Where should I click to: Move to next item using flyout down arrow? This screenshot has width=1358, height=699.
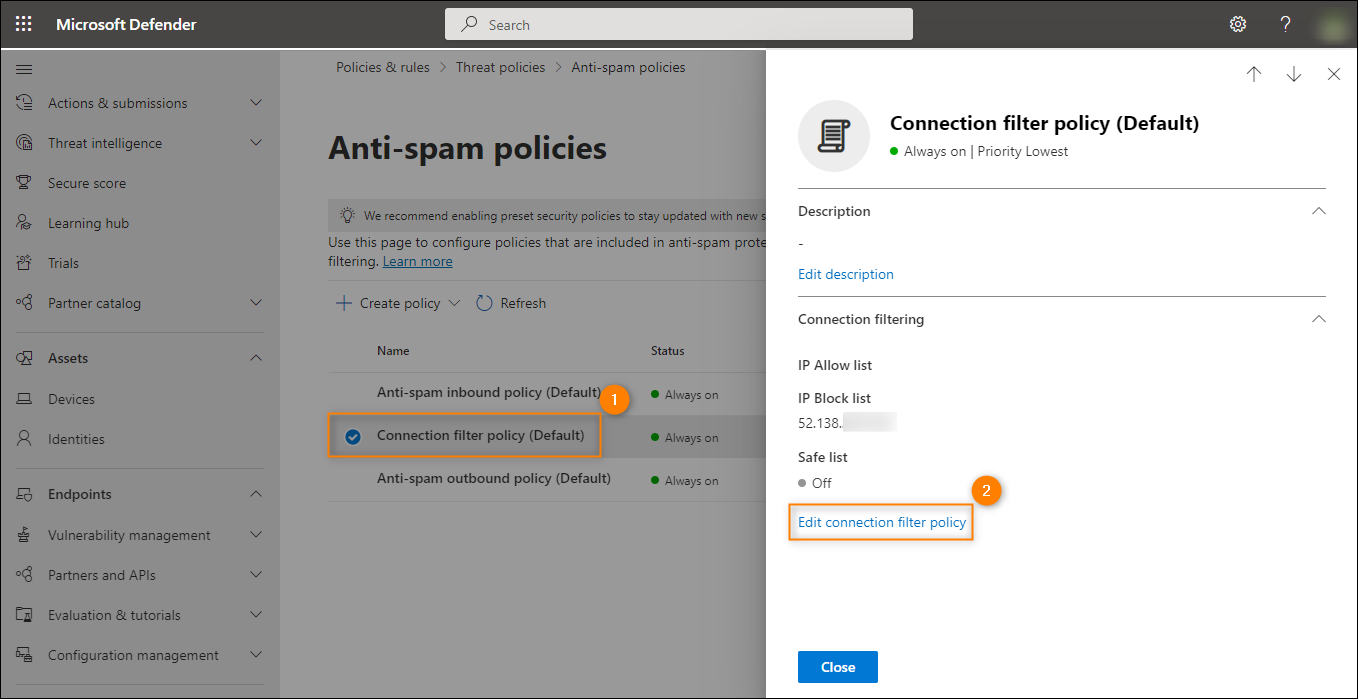[x=1294, y=73]
